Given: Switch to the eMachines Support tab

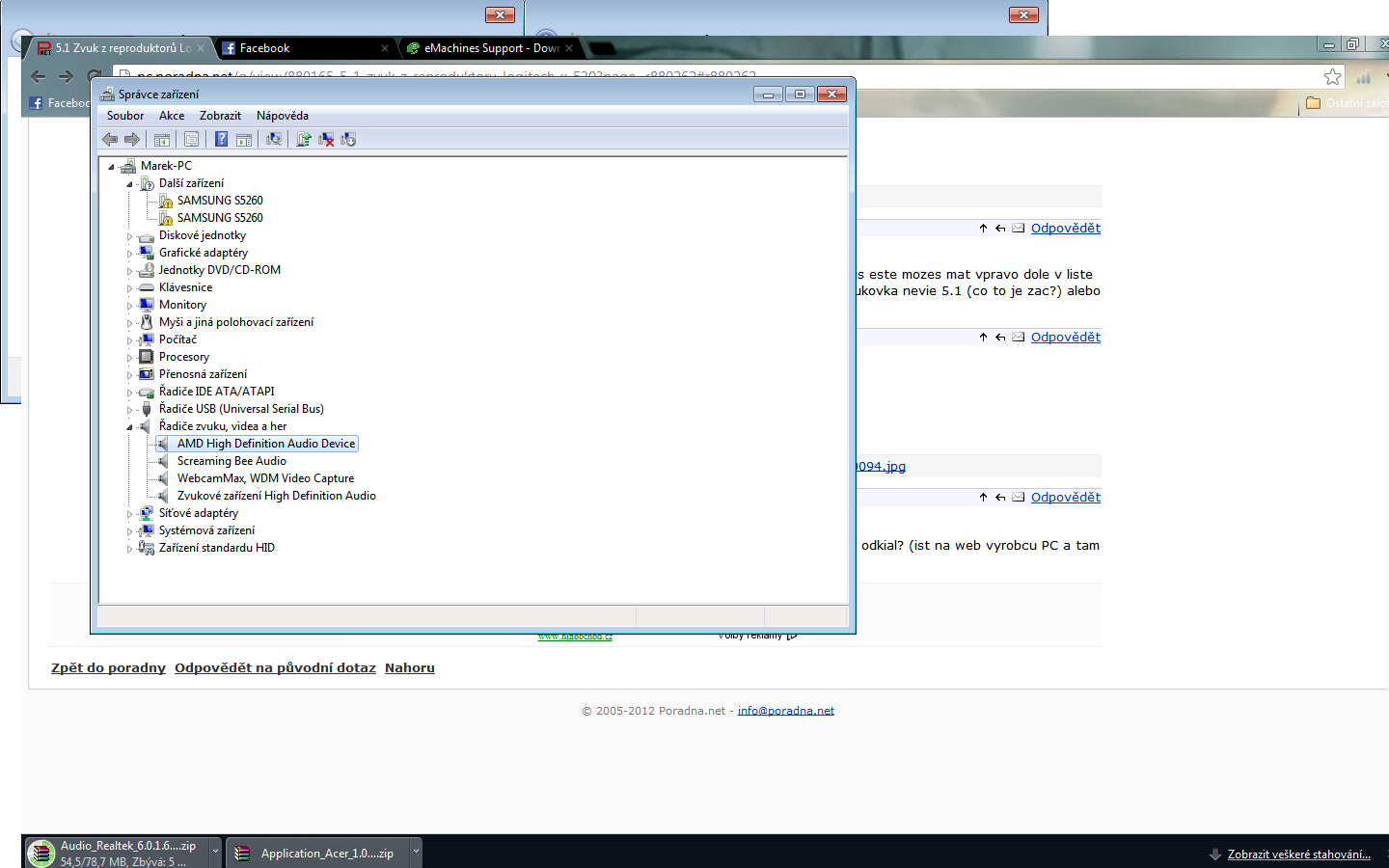Looking at the screenshot, I should tap(490, 48).
